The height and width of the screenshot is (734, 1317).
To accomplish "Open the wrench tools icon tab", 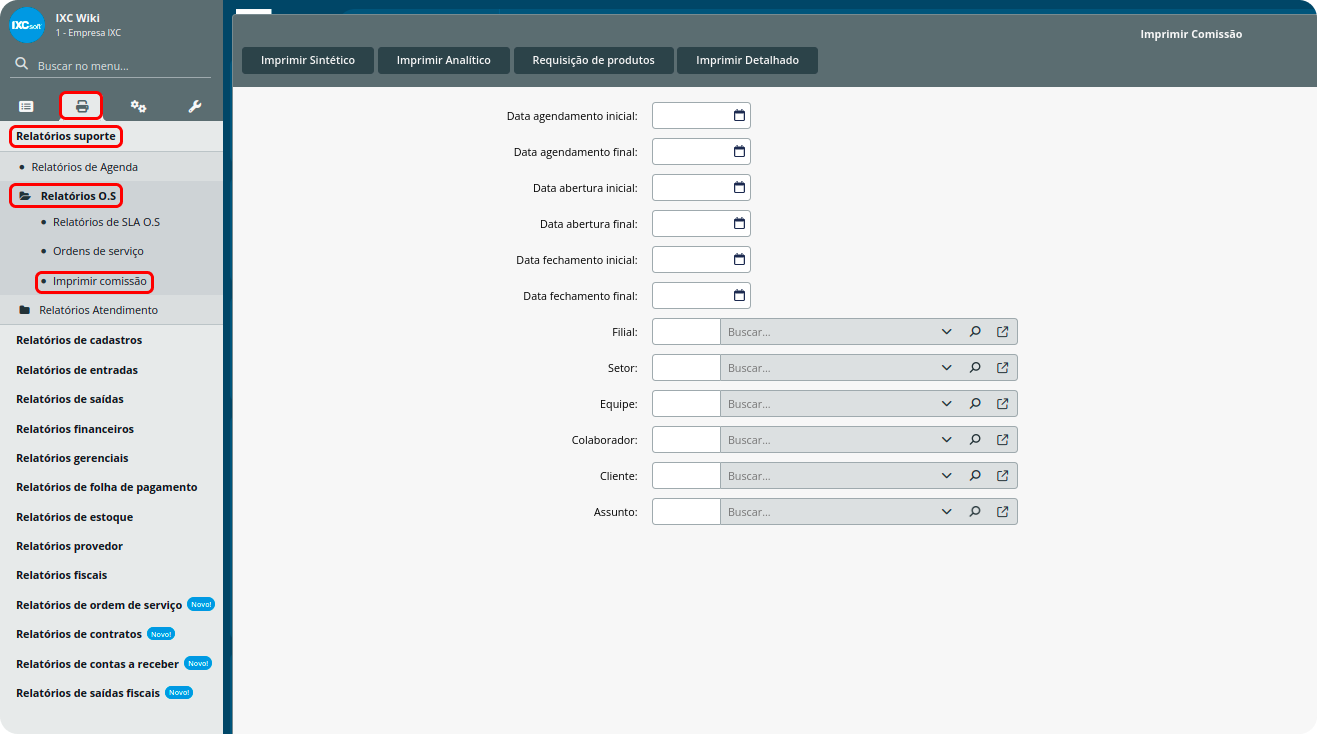I will 195,106.
